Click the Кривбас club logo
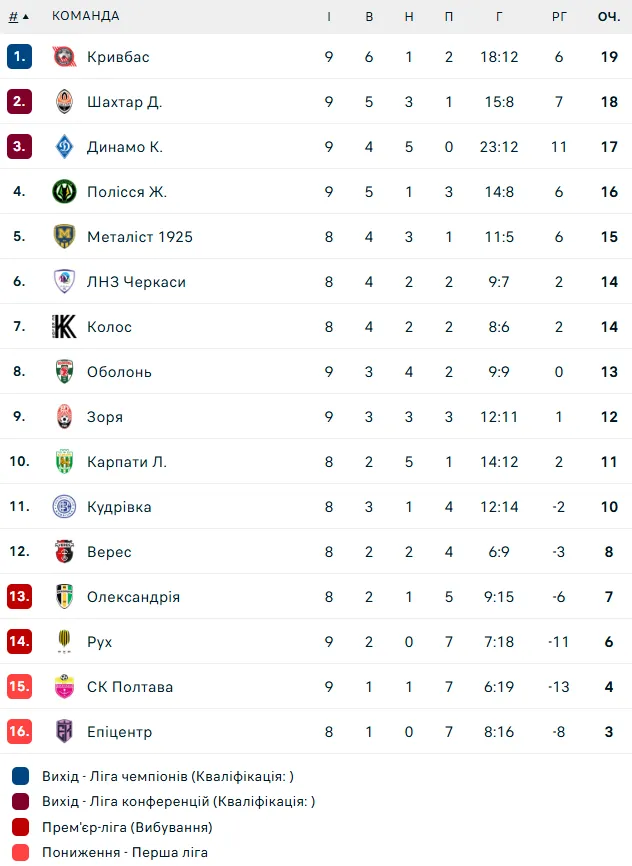Viewport: 632px width, 866px height. click(64, 57)
